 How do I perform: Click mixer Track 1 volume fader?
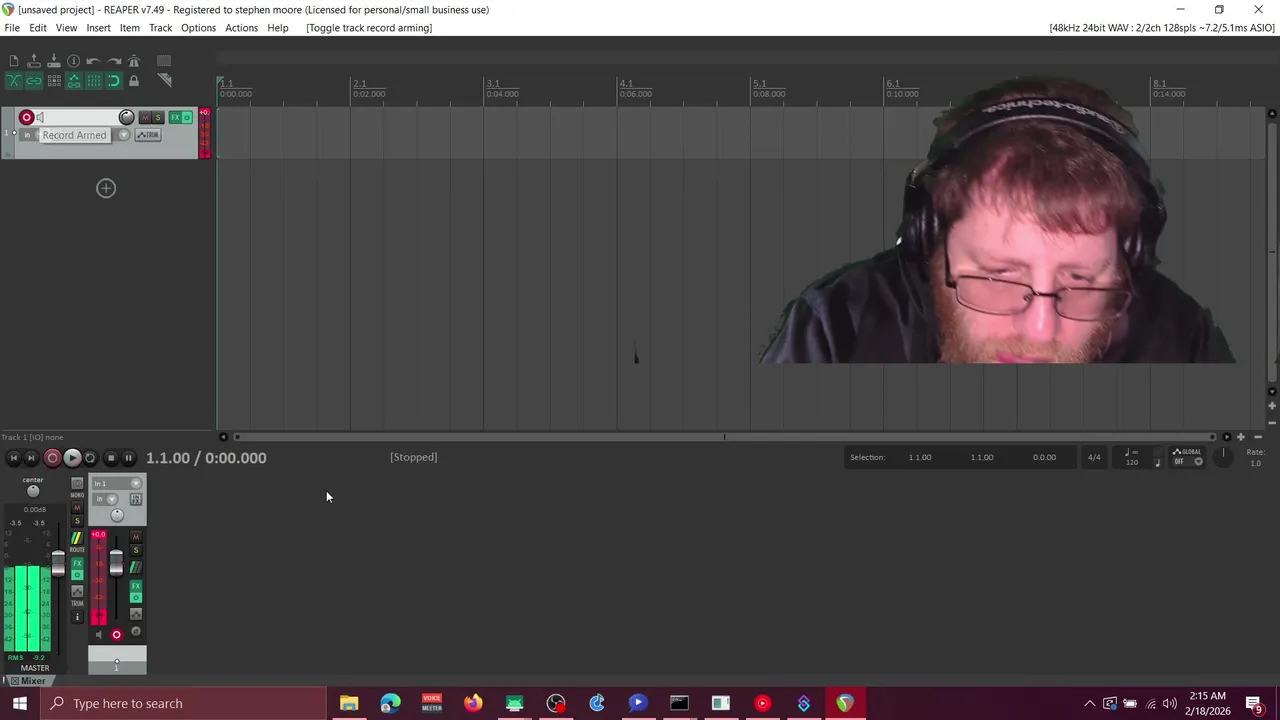(116, 563)
